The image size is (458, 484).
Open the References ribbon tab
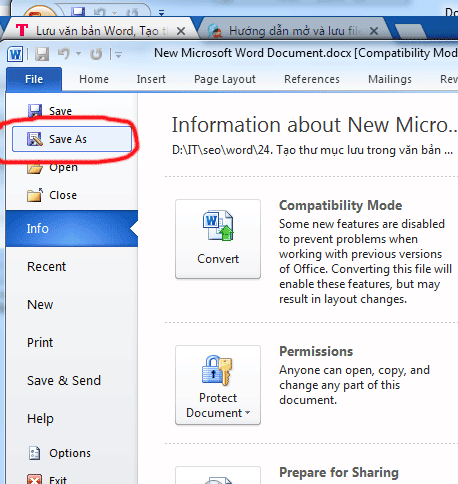312,79
